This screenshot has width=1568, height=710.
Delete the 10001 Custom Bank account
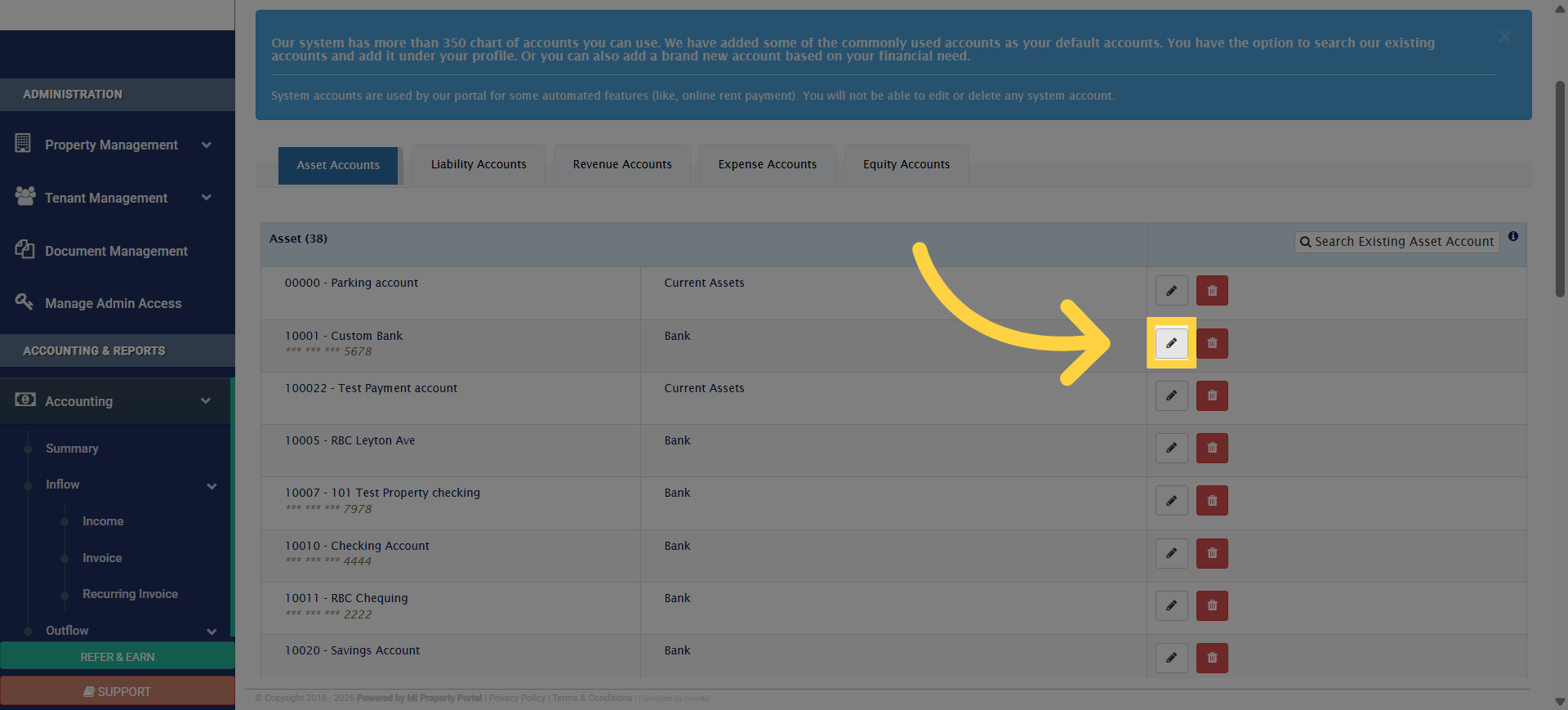click(1212, 343)
